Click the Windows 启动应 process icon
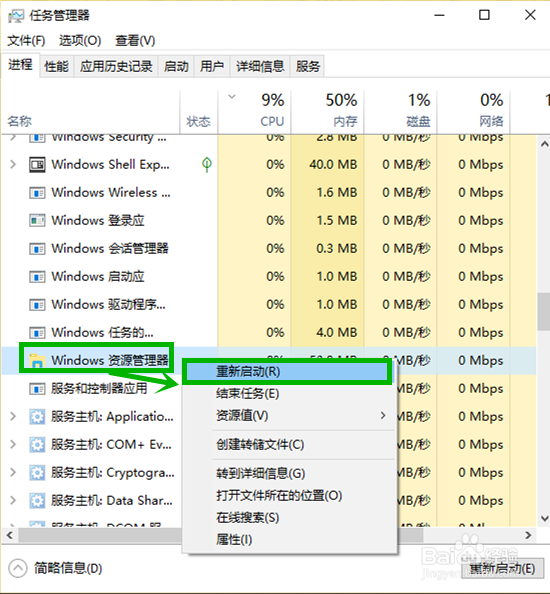Image resolution: width=550 pixels, height=594 pixels. [x=37, y=277]
